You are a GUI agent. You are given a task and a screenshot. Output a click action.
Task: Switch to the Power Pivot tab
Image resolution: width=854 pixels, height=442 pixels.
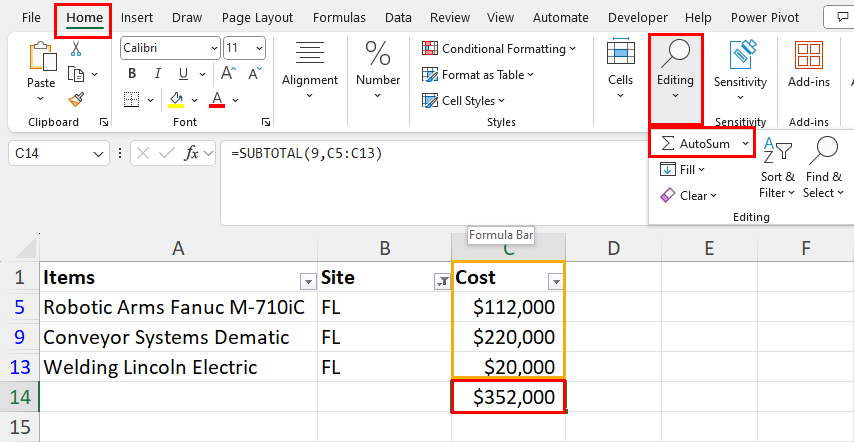pos(765,17)
